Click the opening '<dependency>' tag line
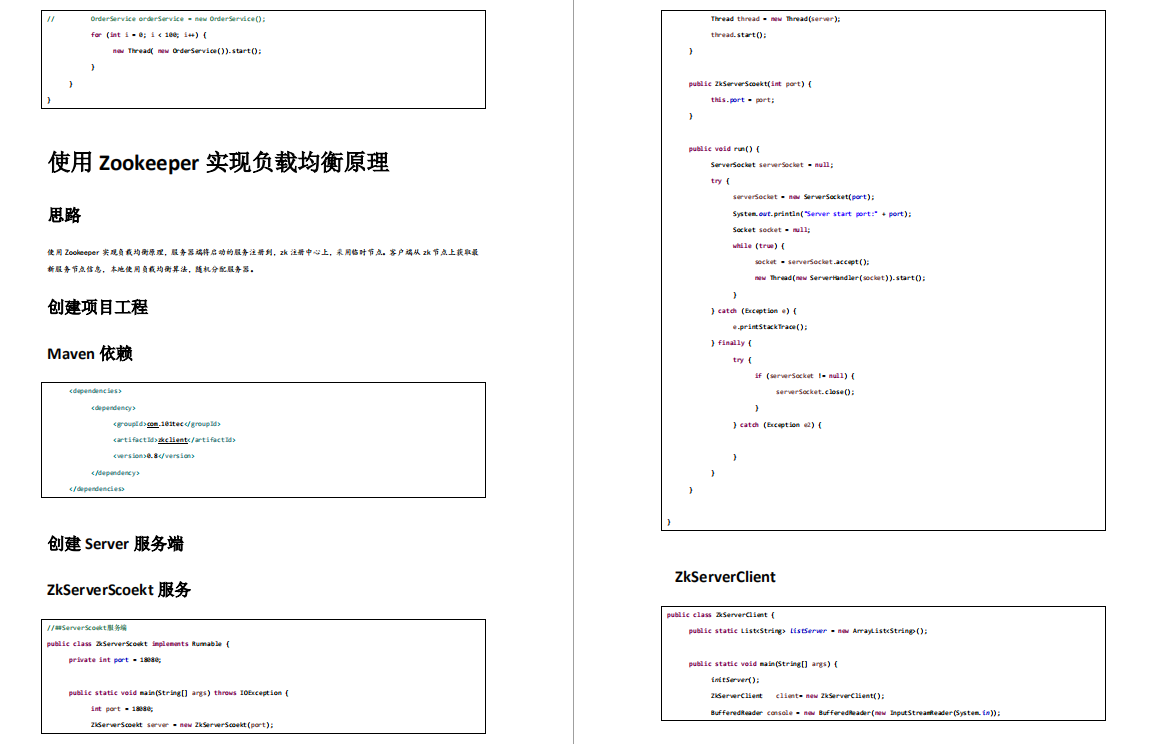 [113, 407]
